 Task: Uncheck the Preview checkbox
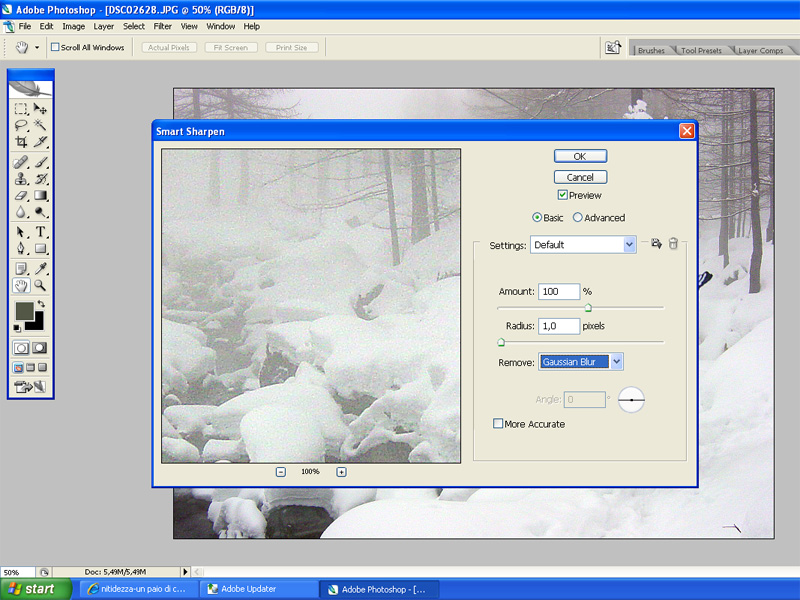coord(563,195)
